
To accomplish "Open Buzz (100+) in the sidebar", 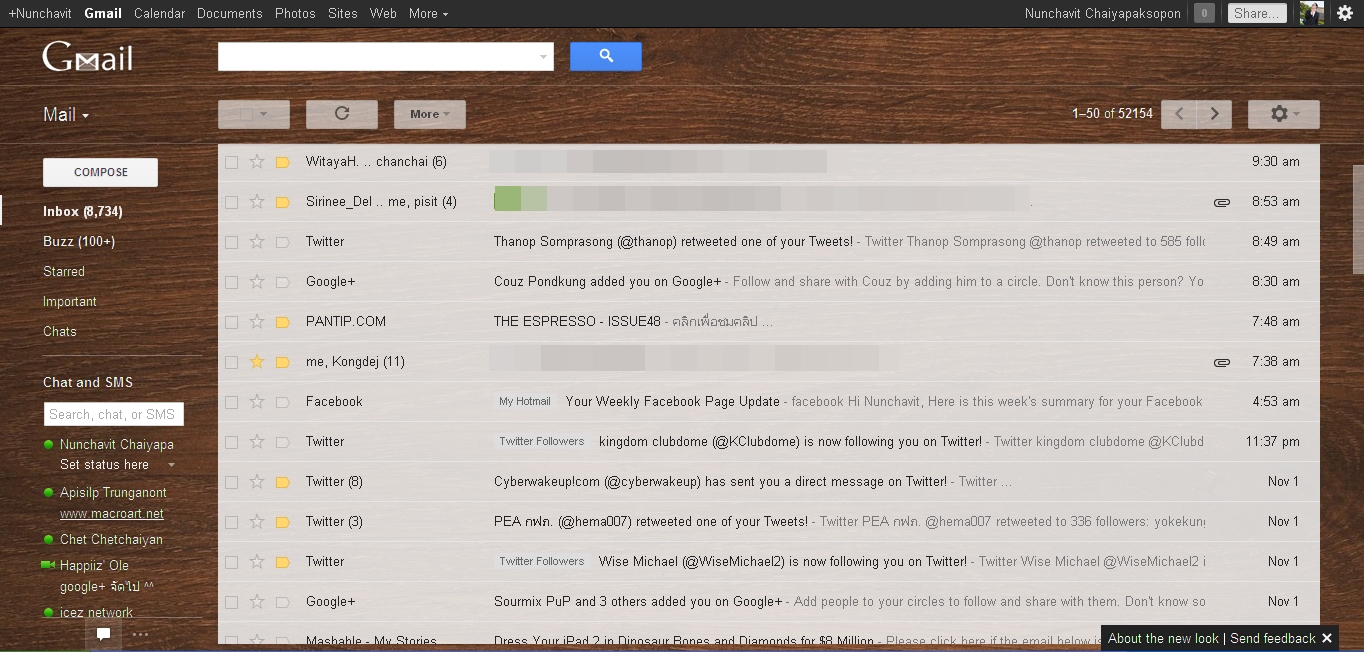I will pyautogui.click(x=79, y=241).
